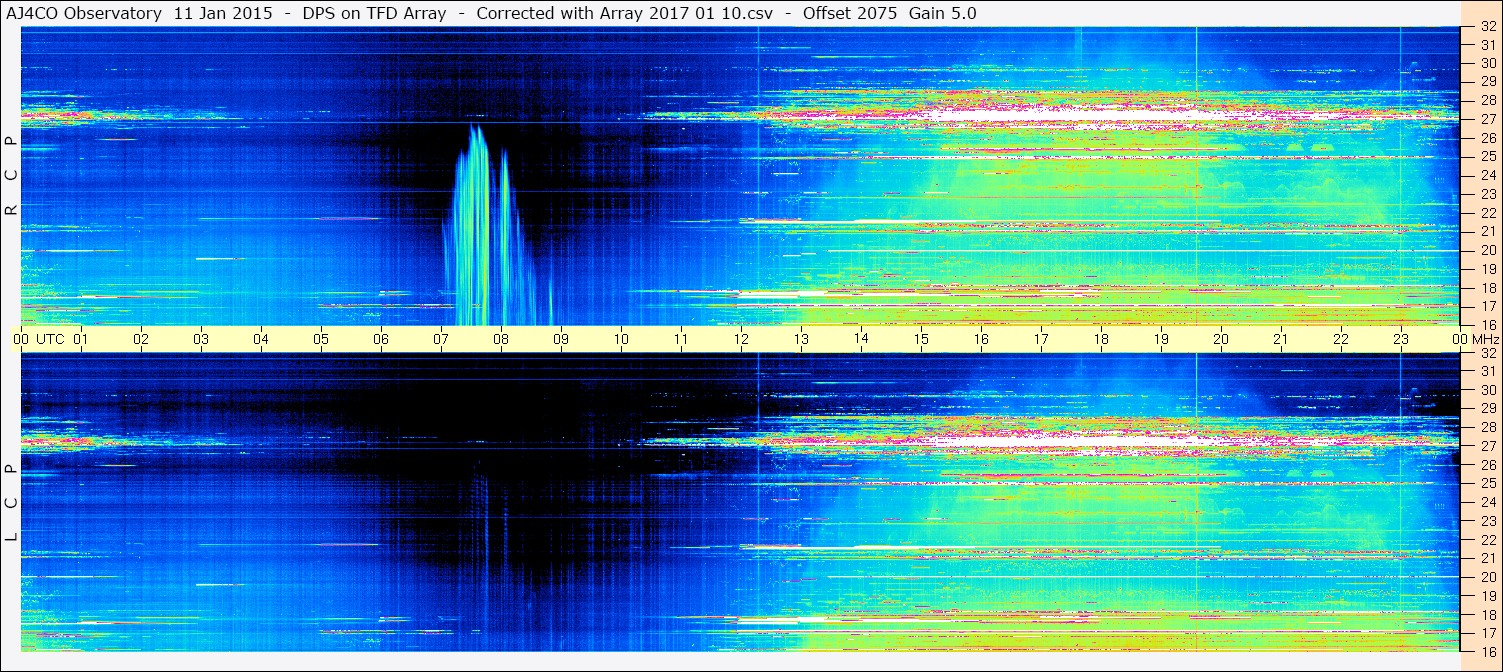Select the 13 hour marker
The height and width of the screenshot is (672, 1503).
point(801,339)
